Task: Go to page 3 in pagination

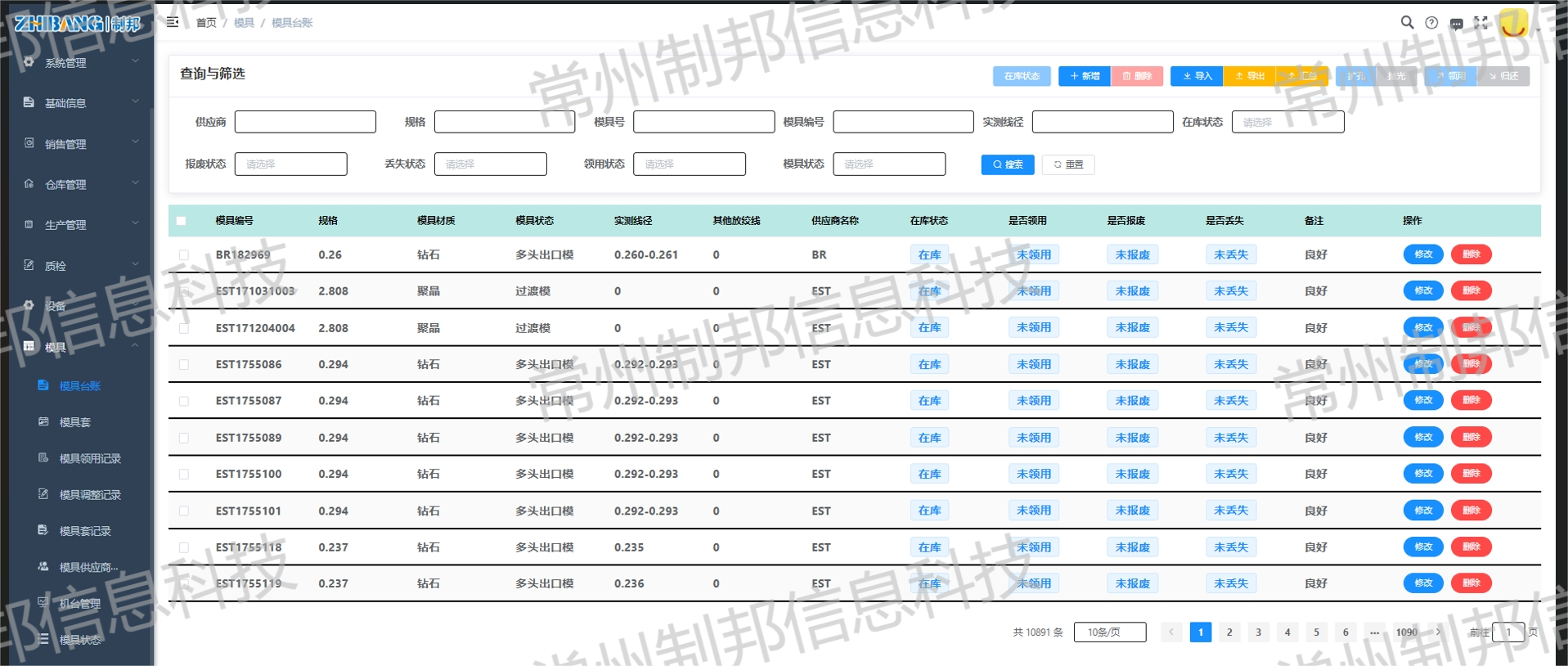Action: point(1258,632)
